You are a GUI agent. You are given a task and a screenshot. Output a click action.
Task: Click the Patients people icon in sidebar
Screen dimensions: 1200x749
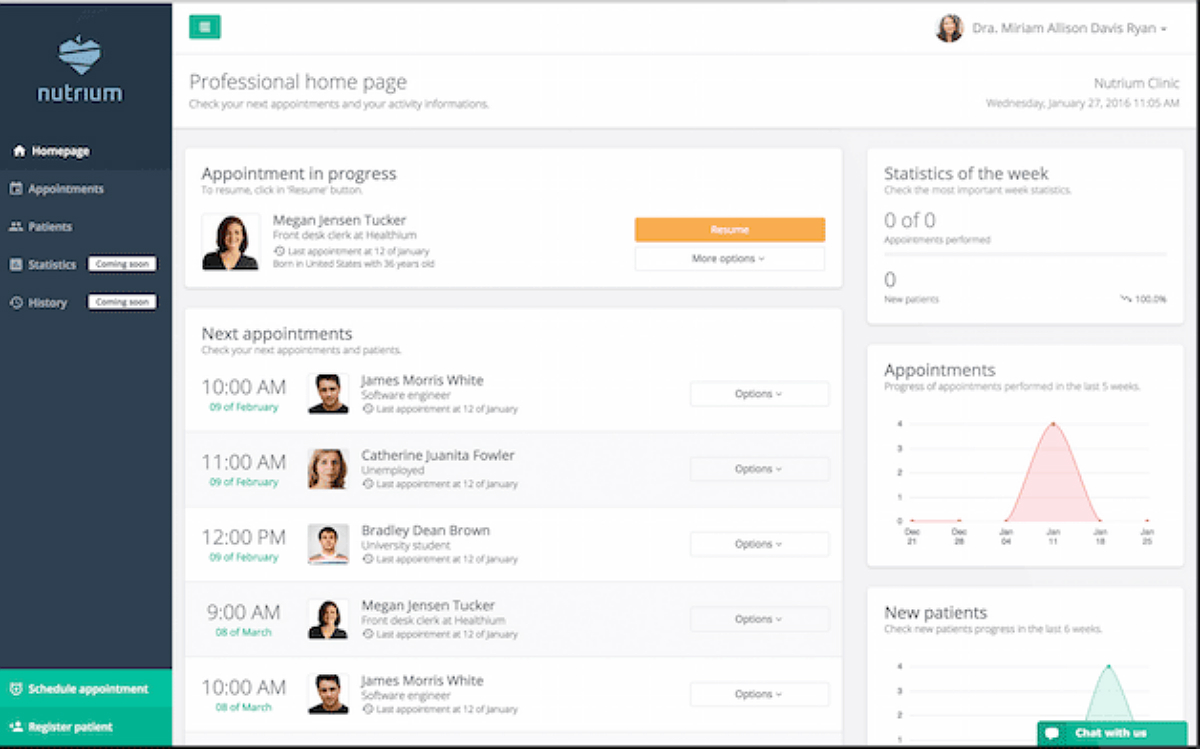(16, 227)
